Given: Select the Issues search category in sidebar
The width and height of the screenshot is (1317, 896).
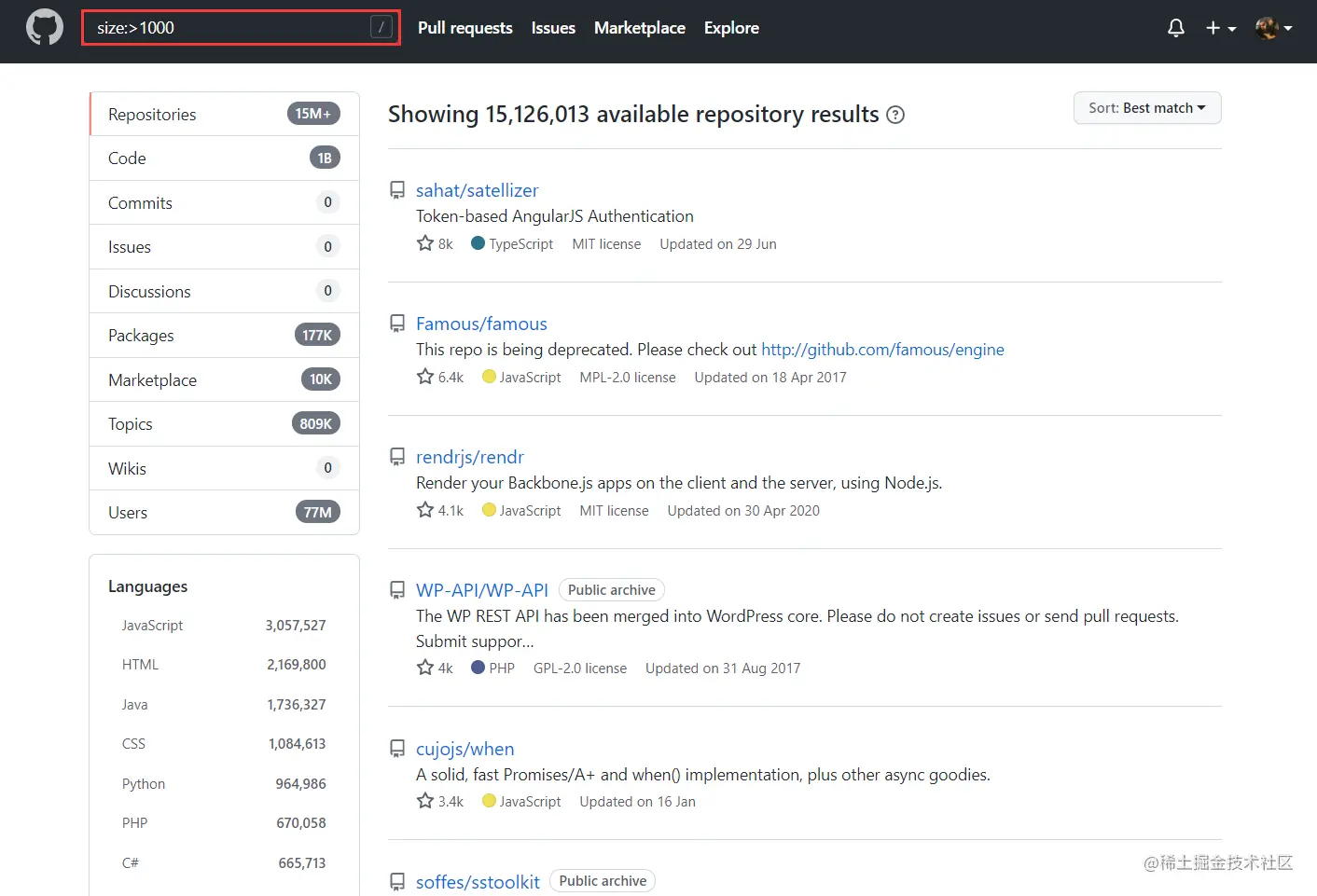Looking at the screenshot, I should [224, 247].
